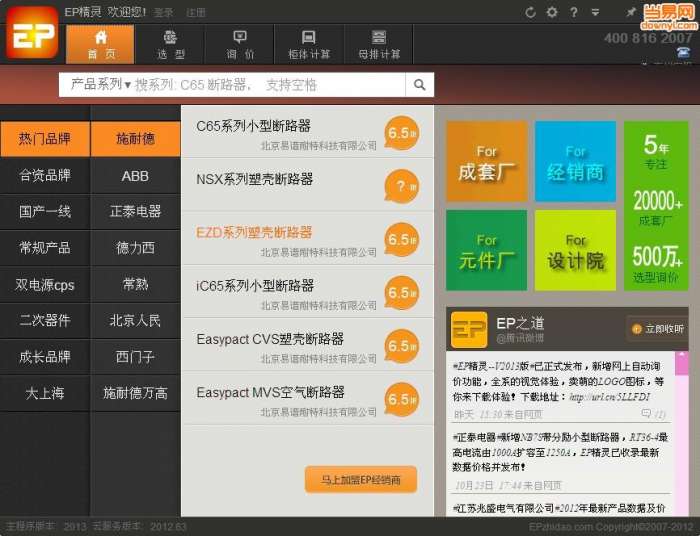Select 合资品牌 category

click(45, 175)
